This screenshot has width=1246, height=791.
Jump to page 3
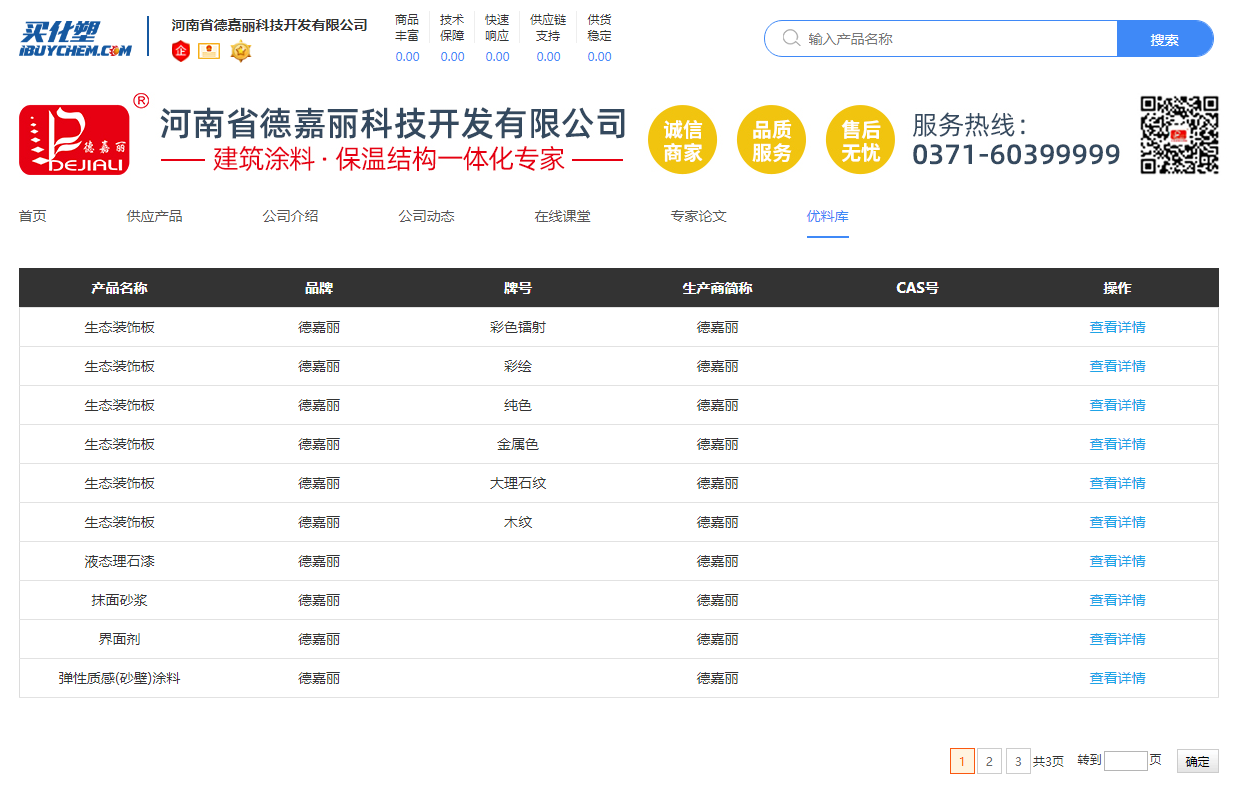[1018, 761]
